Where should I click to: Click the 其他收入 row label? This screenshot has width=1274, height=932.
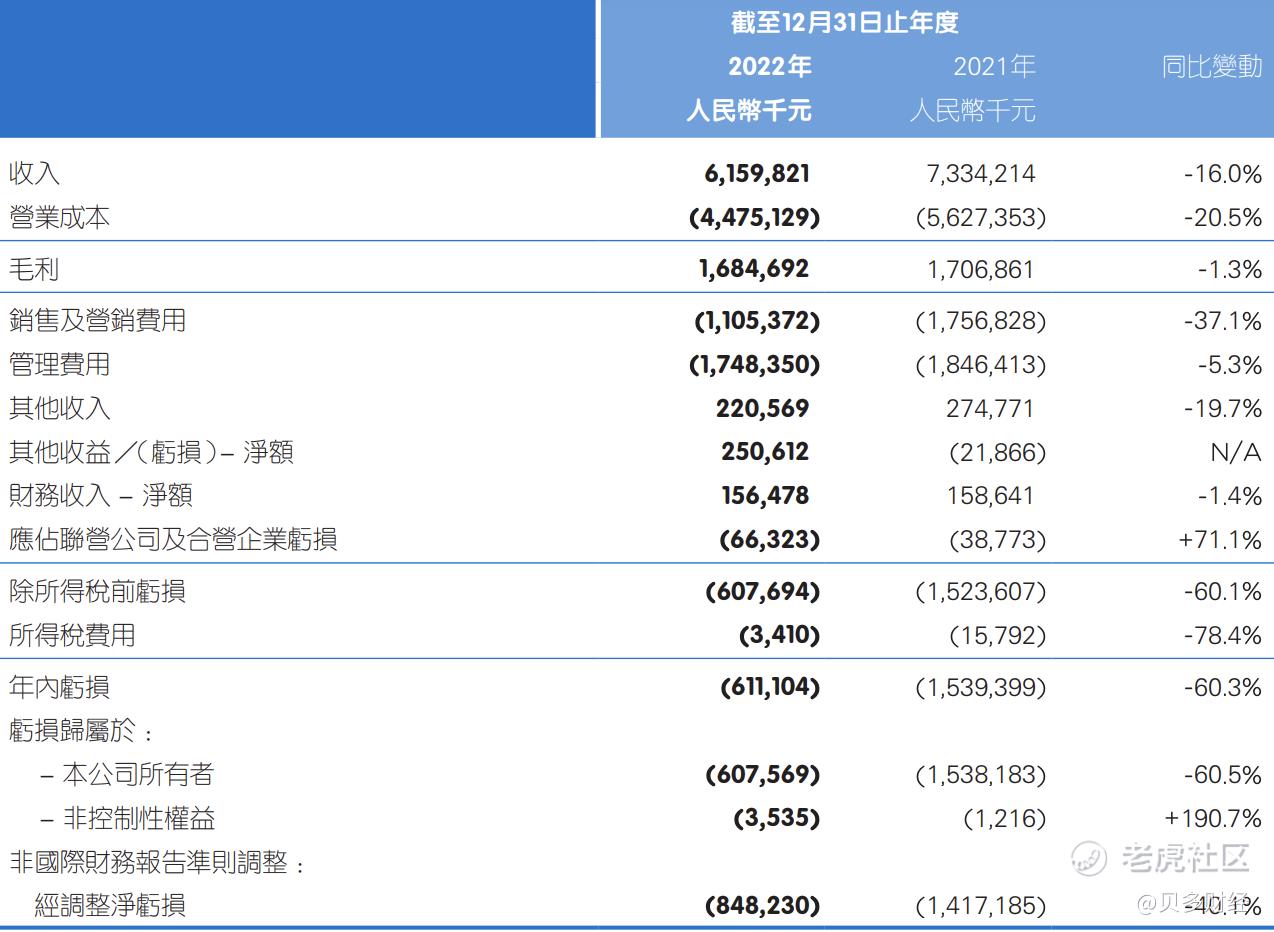tap(59, 409)
